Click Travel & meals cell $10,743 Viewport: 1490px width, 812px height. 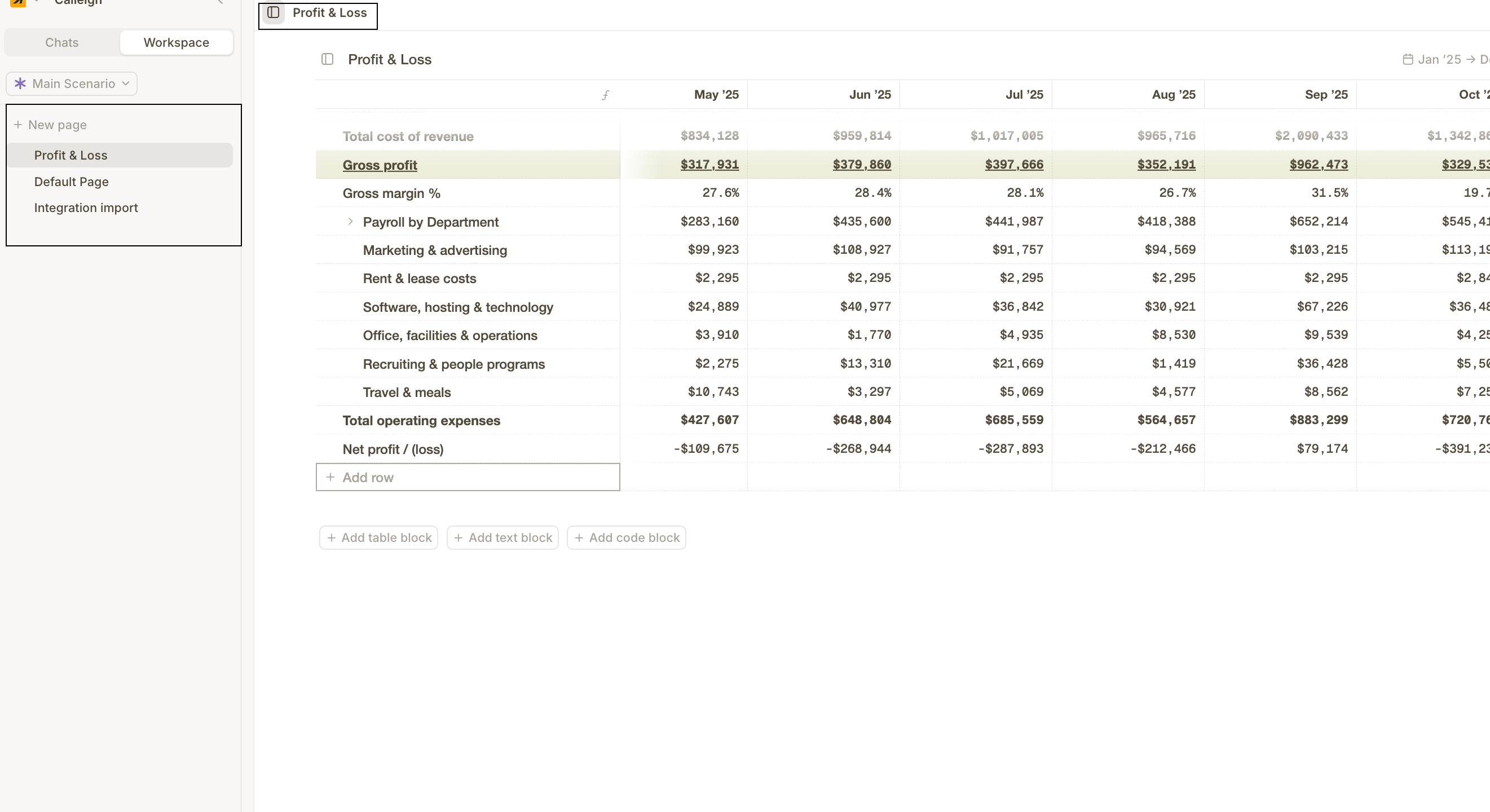click(713, 391)
